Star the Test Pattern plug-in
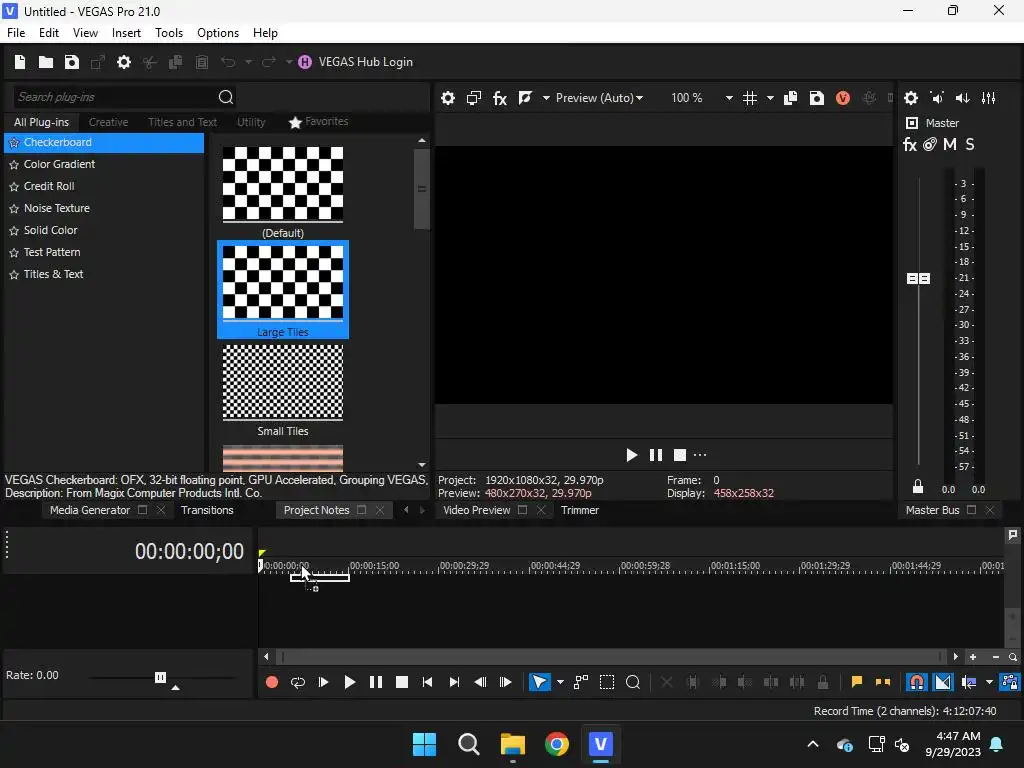The width and height of the screenshot is (1024, 768). coord(14,253)
